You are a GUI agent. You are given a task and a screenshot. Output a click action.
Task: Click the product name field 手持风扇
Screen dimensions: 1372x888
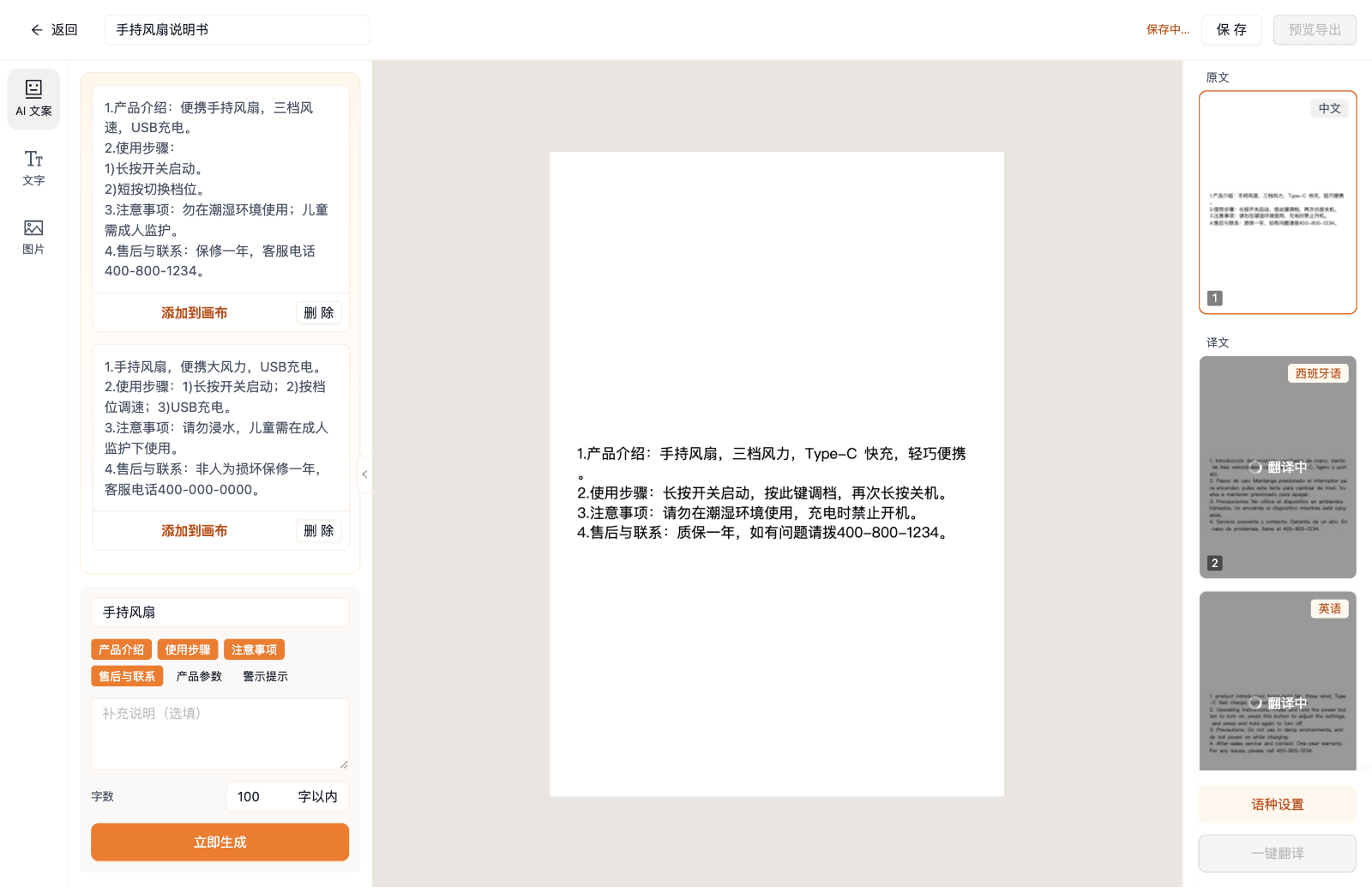(x=220, y=613)
